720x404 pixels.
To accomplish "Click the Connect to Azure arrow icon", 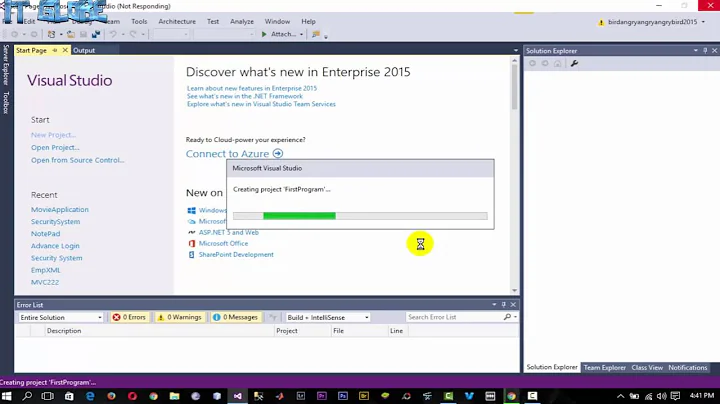I will coord(278,153).
